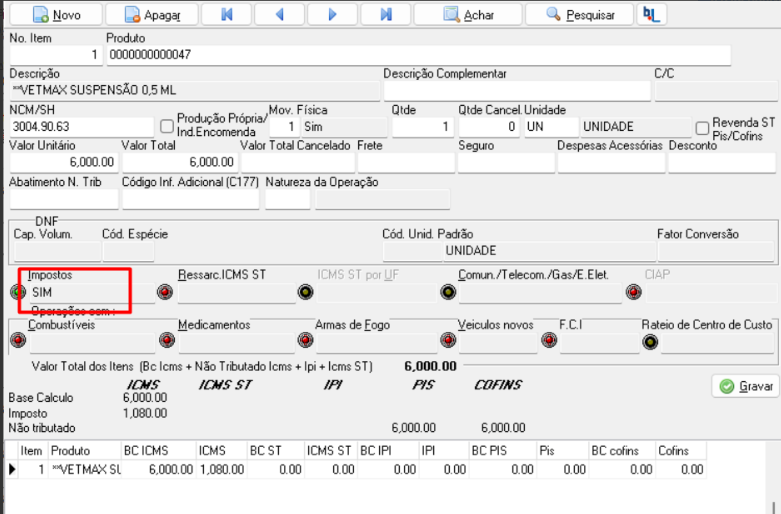Viewport: 781px width, 514px height.
Task: Select the grid row VETMAX product cell
Action: tap(85, 470)
